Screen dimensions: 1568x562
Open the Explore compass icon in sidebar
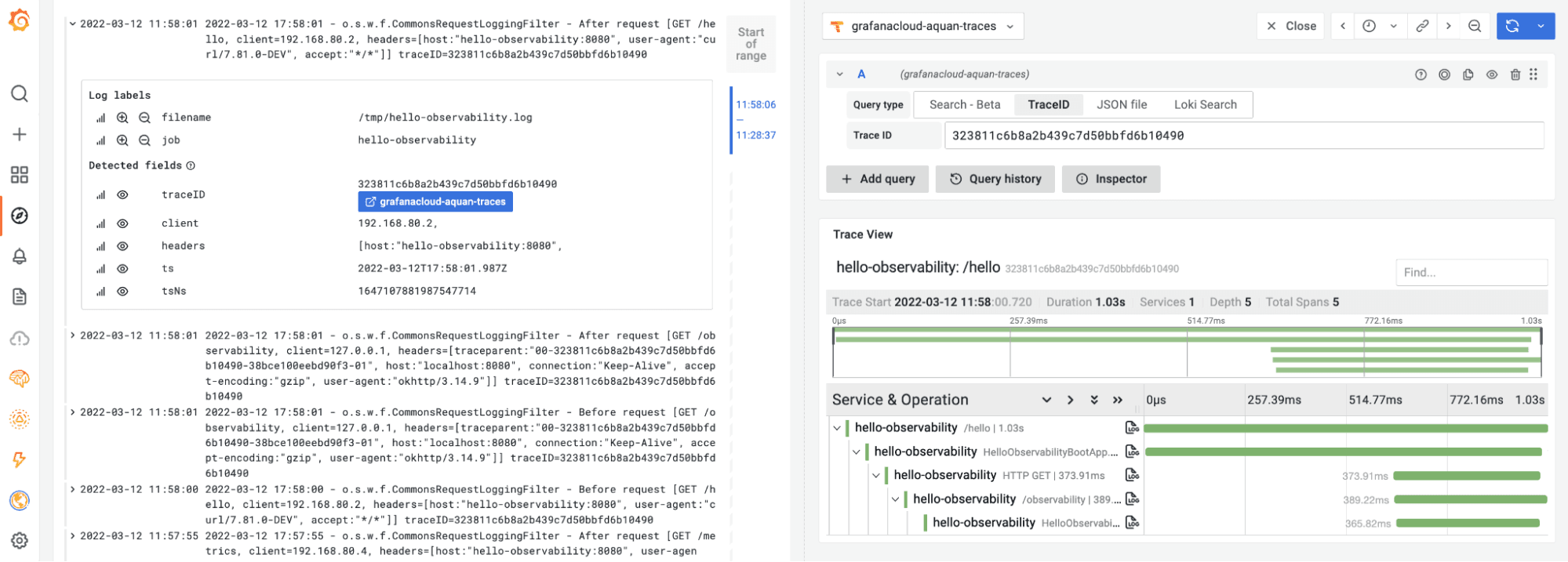tap(20, 216)
